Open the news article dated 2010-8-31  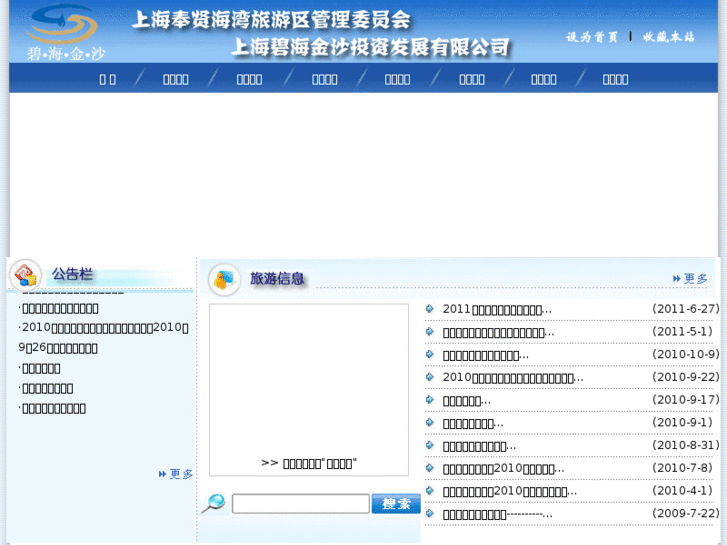pos(479,446)
